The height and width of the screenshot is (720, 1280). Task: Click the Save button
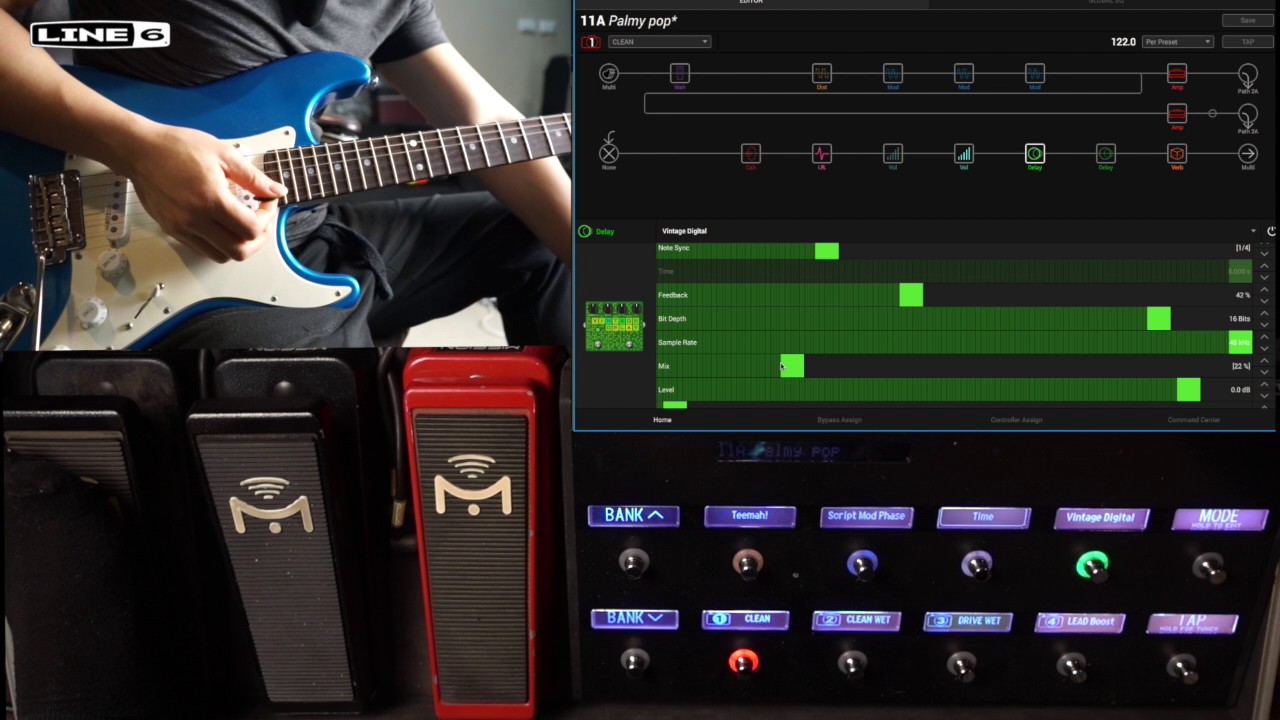click(1247, 20)
